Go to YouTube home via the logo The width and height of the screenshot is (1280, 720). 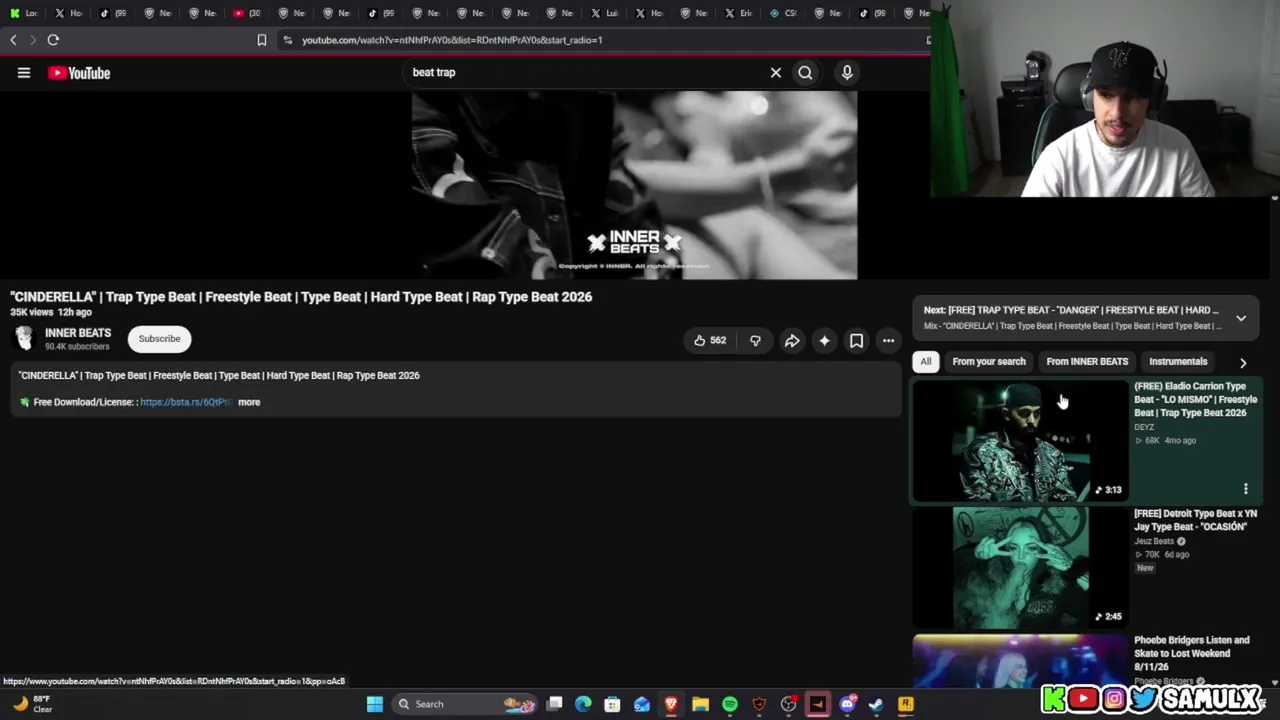point(79,73)
